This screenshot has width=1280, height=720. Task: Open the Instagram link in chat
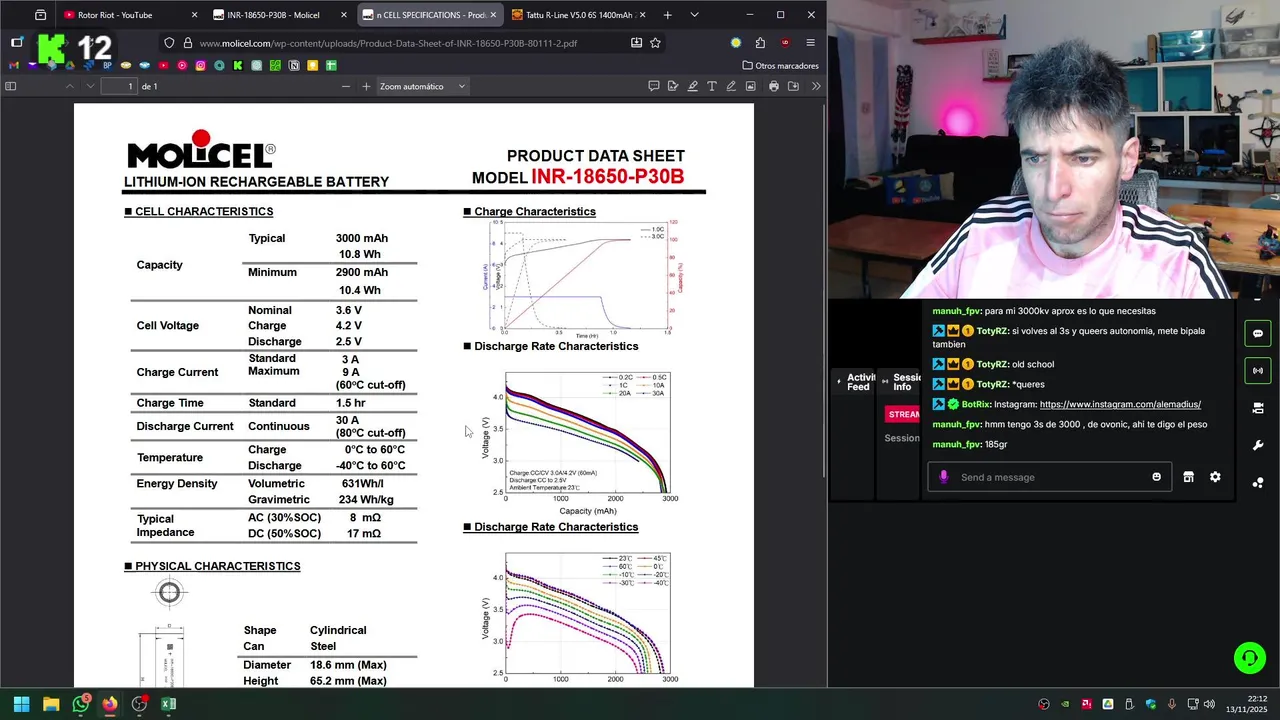tap(1120, 404)
